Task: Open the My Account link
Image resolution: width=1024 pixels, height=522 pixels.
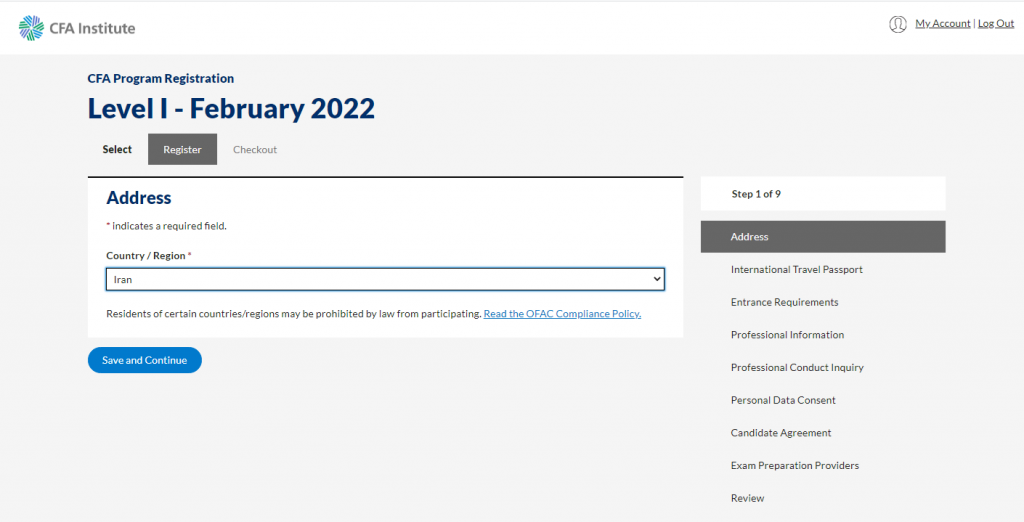Action: (942, 24)
